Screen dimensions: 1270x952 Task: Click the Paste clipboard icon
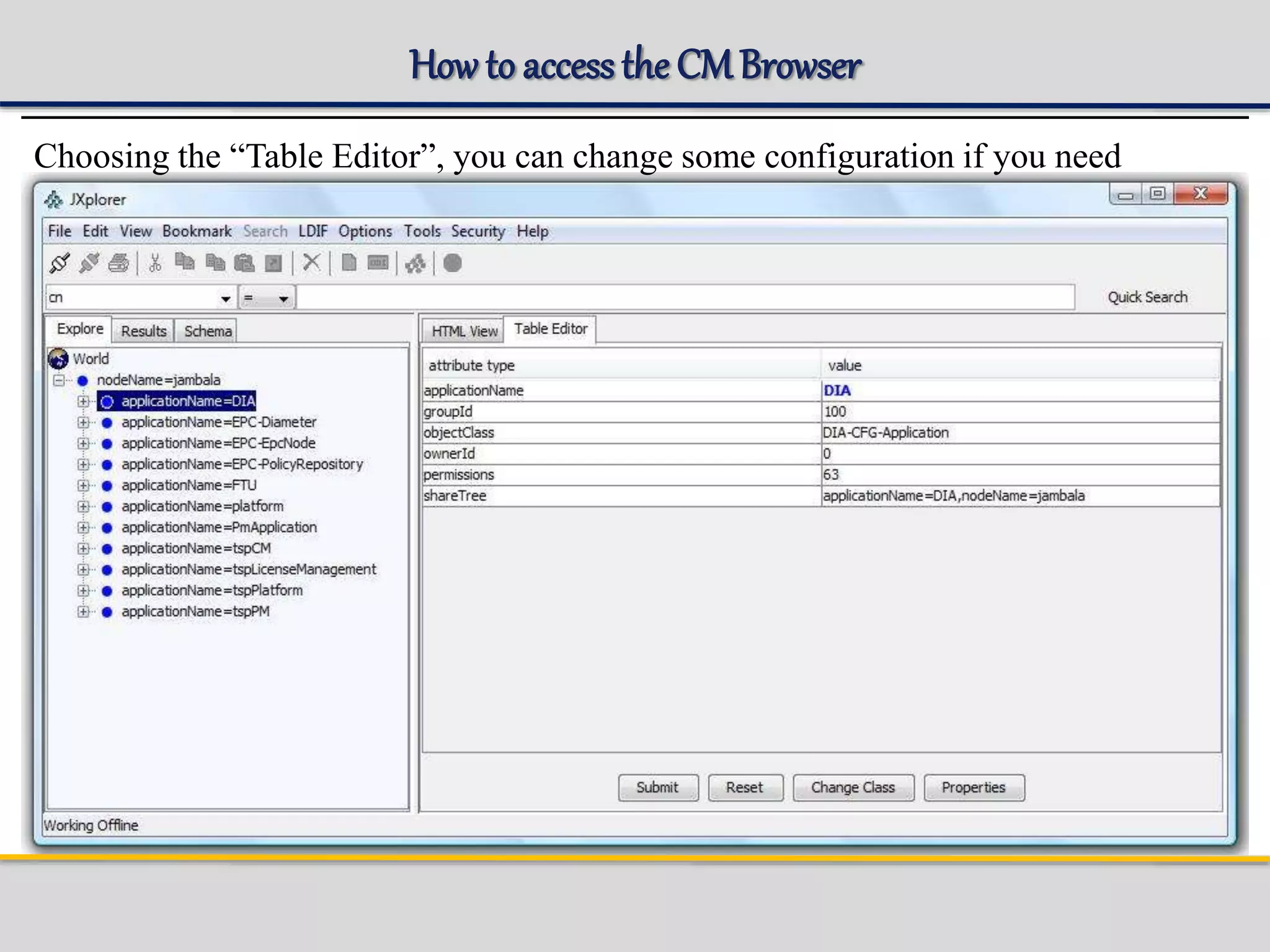244,263
